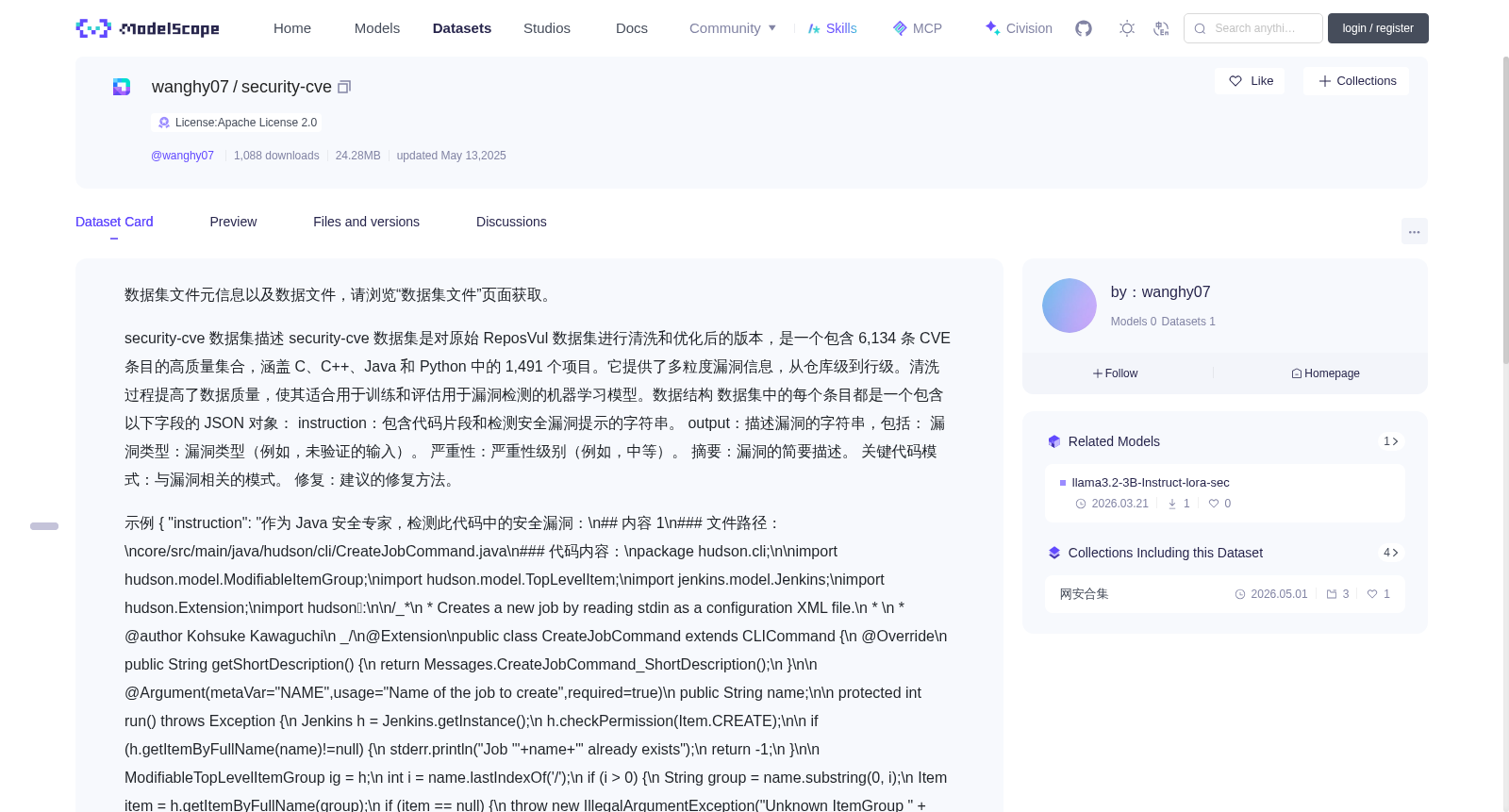
Task: Click 'Datasets 1' count text
Action: (x=1188, y=322)
